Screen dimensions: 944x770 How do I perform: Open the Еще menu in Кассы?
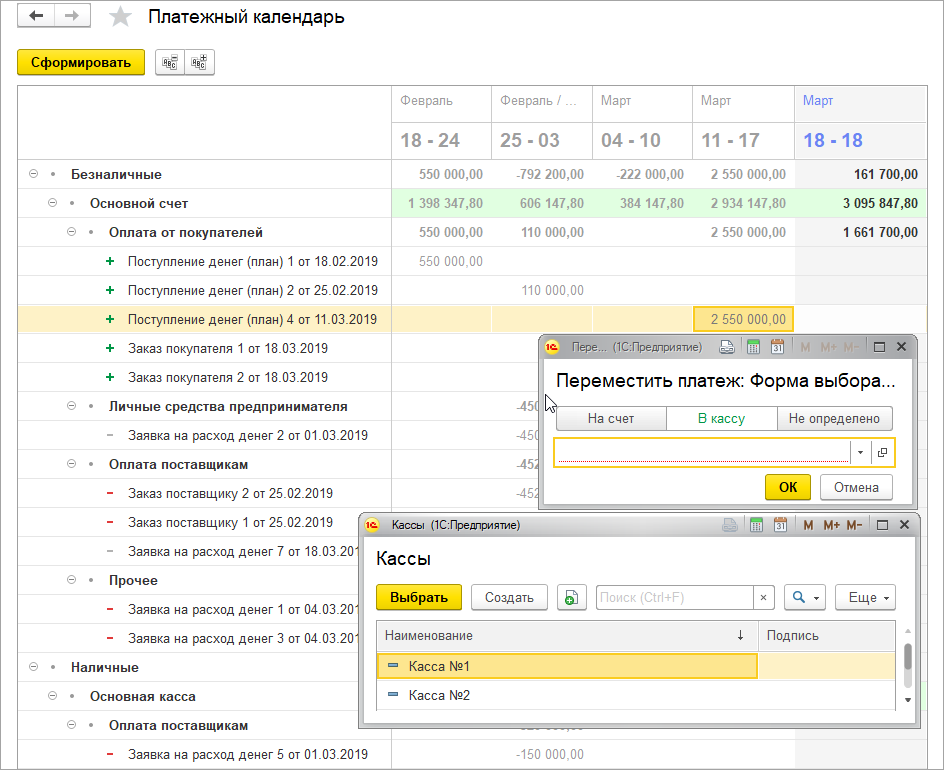point(865,597)
